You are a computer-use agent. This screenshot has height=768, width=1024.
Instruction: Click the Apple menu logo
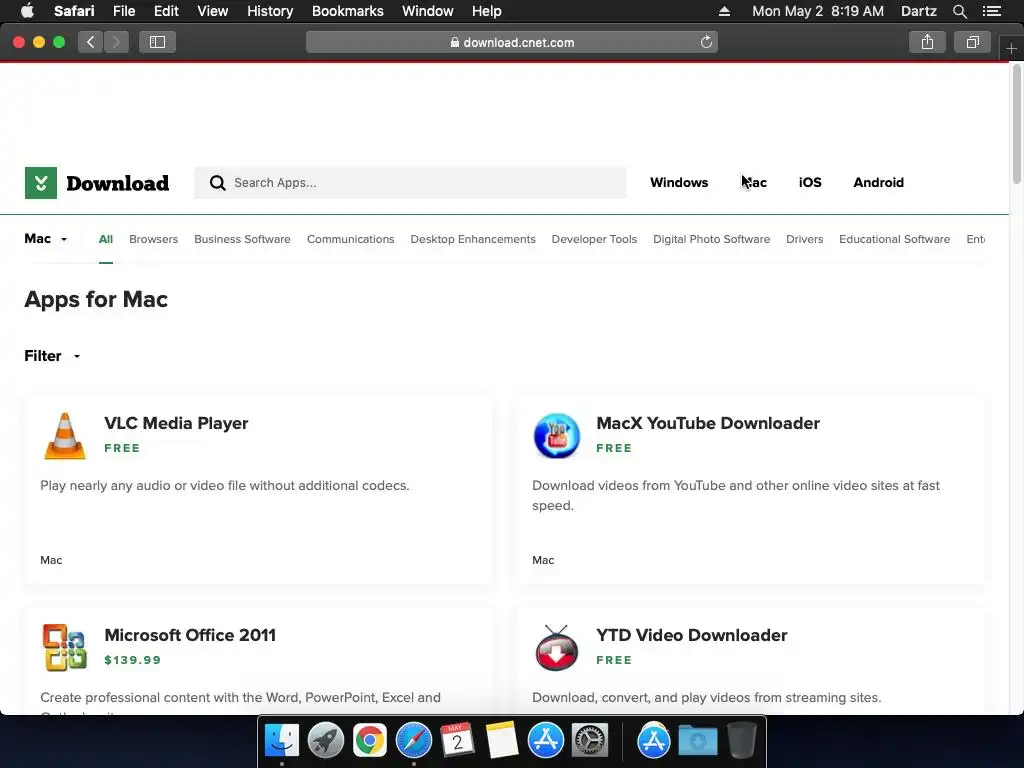click(x=27, y=11)
